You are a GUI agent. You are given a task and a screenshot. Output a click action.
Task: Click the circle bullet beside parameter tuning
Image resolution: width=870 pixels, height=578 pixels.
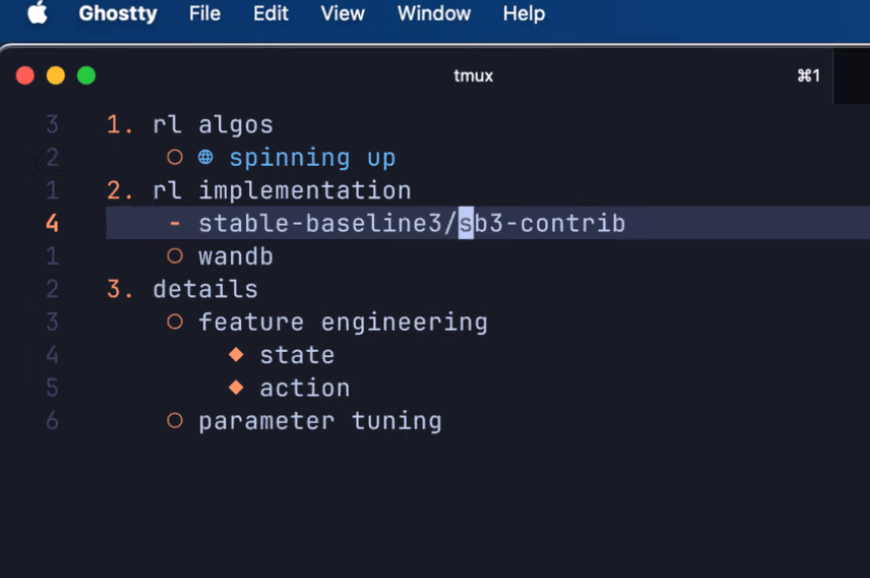pos(175,421)
